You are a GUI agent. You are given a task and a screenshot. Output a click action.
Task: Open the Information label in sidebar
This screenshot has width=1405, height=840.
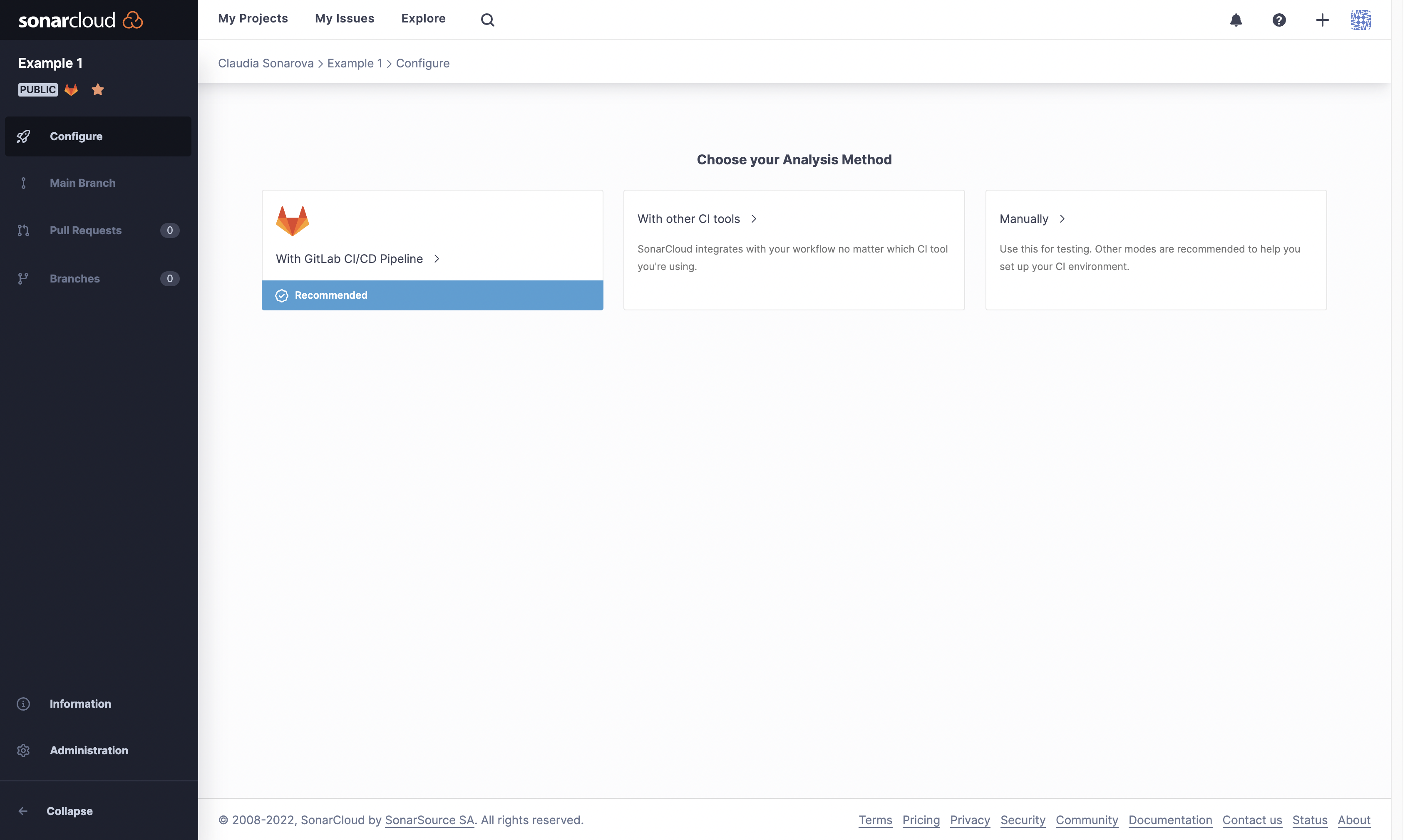80,704
